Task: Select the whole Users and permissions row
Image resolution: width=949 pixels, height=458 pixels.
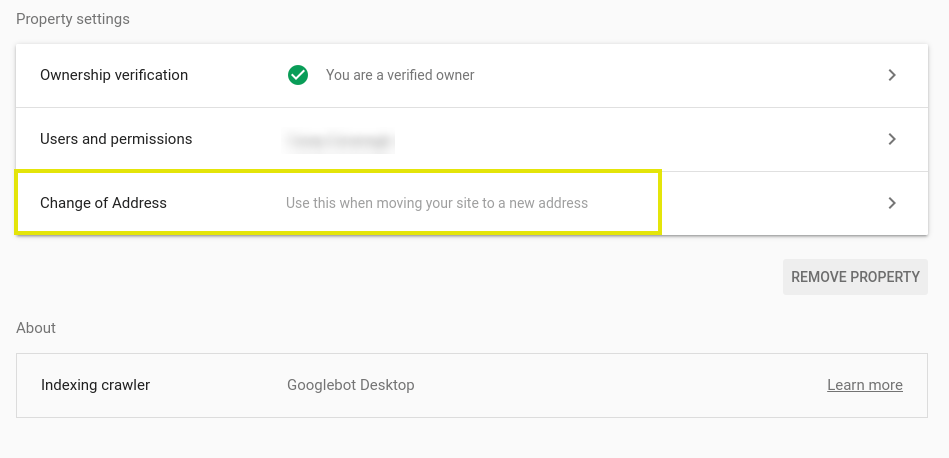Action: tap(600, 139)
